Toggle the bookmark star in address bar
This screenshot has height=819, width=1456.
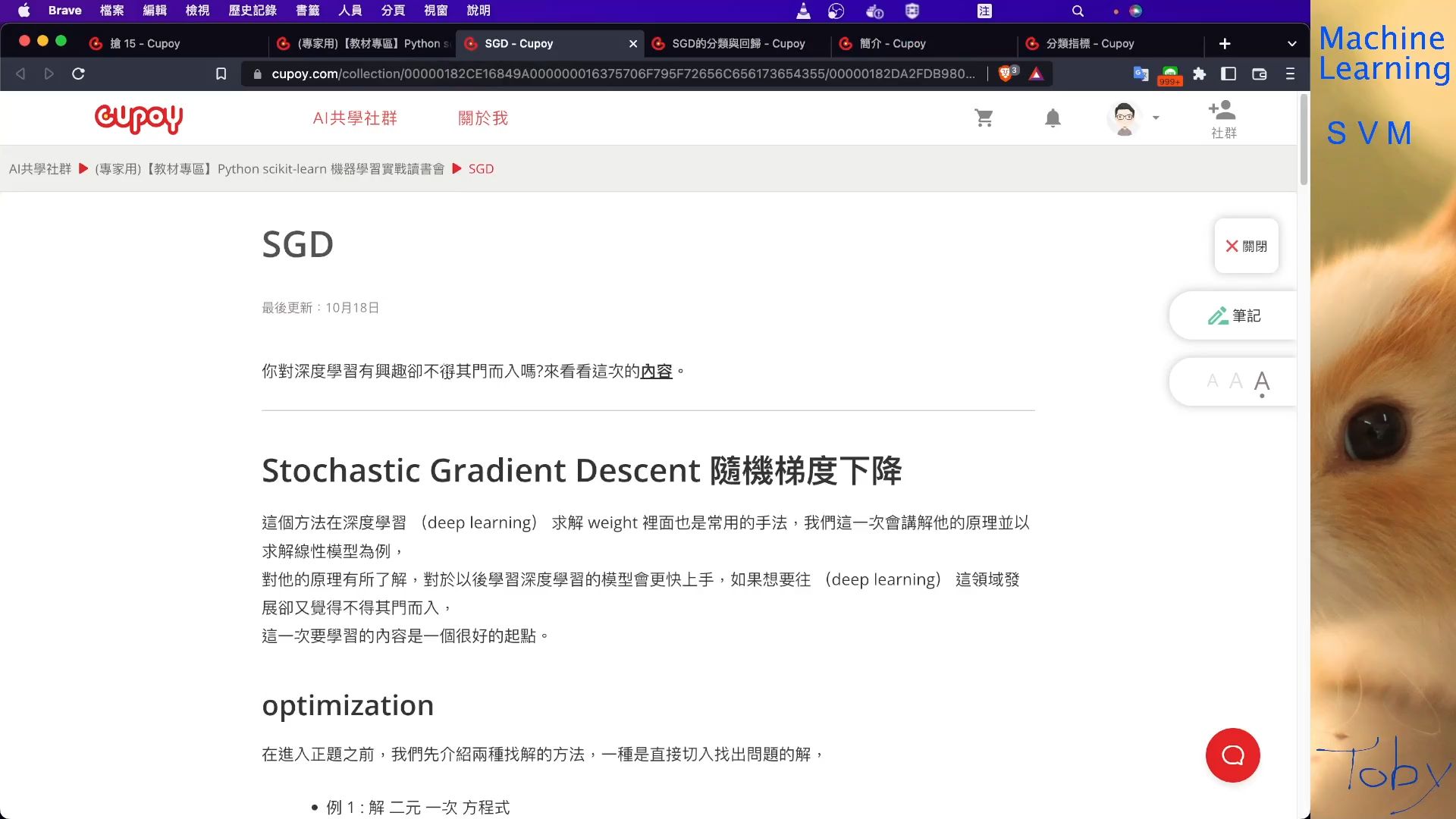coord(221,74)
